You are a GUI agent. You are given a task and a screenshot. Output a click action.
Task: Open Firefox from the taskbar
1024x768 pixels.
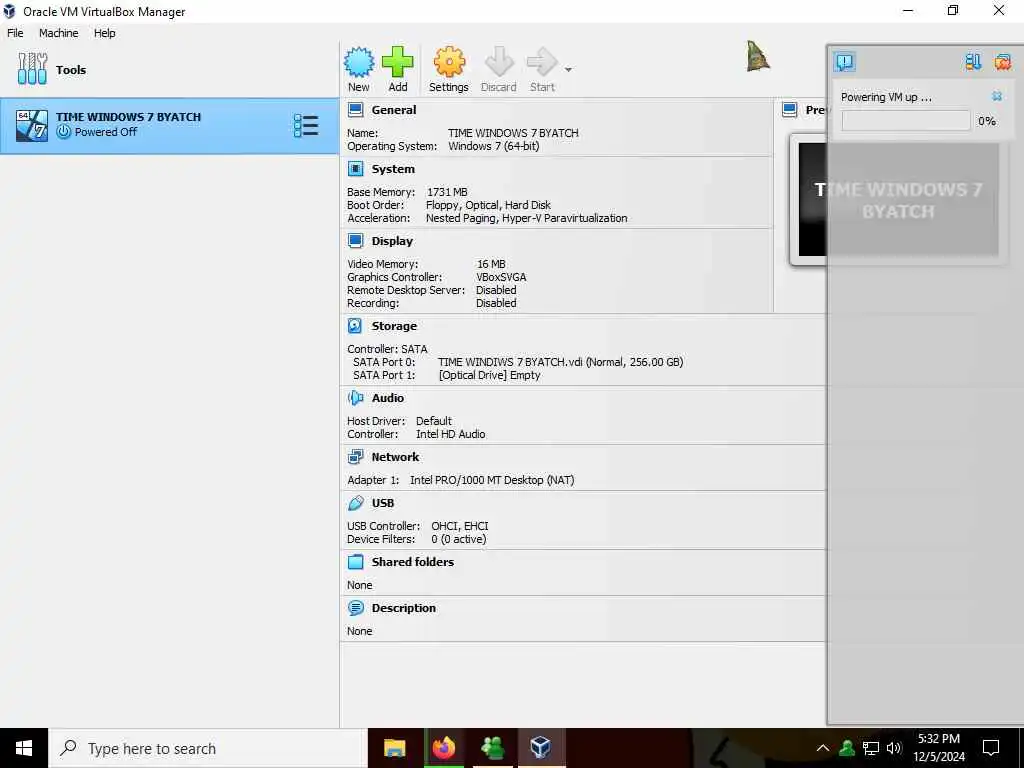tap(444, 748)
